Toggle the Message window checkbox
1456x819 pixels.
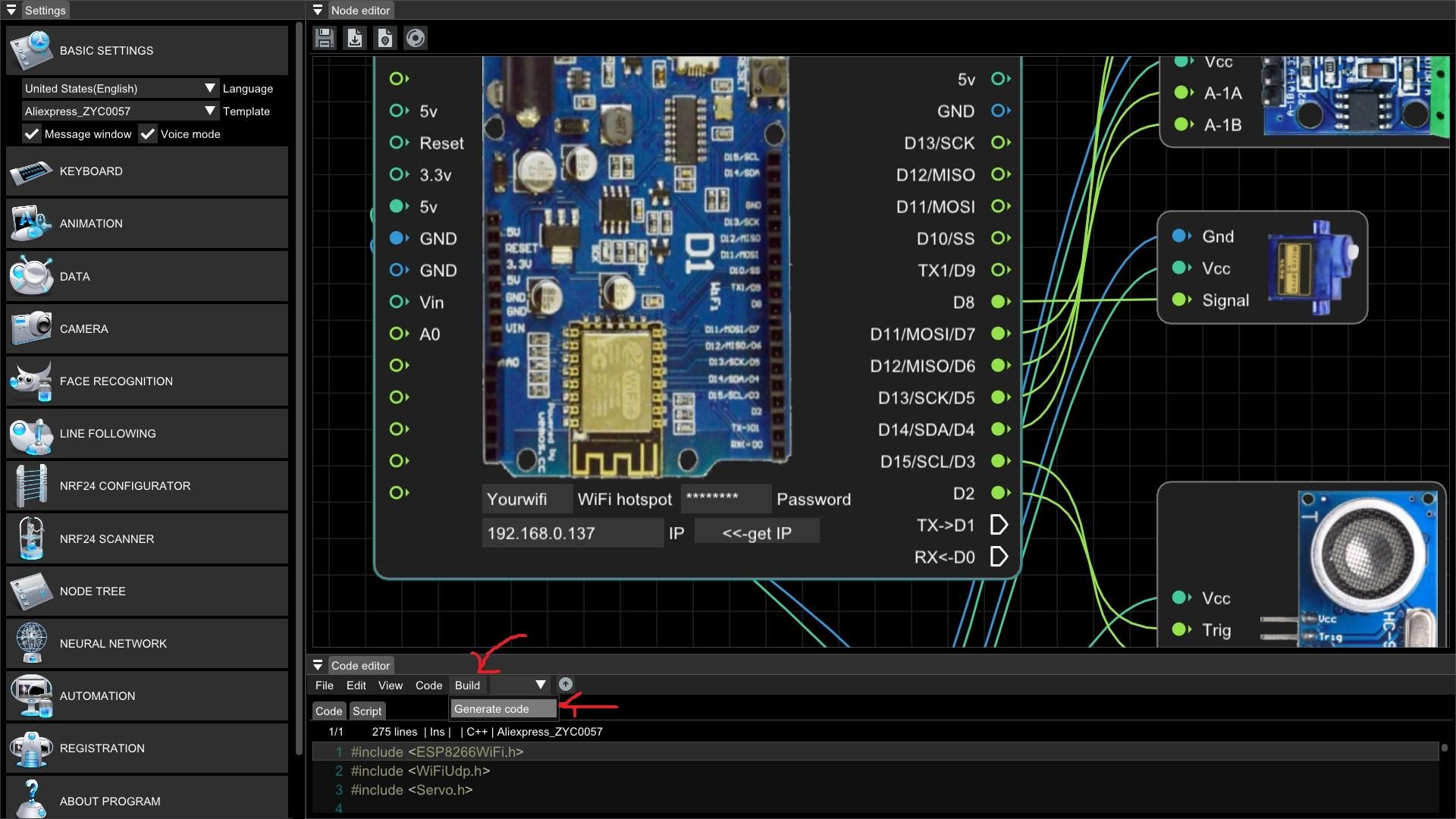click(x=31, y=134)
